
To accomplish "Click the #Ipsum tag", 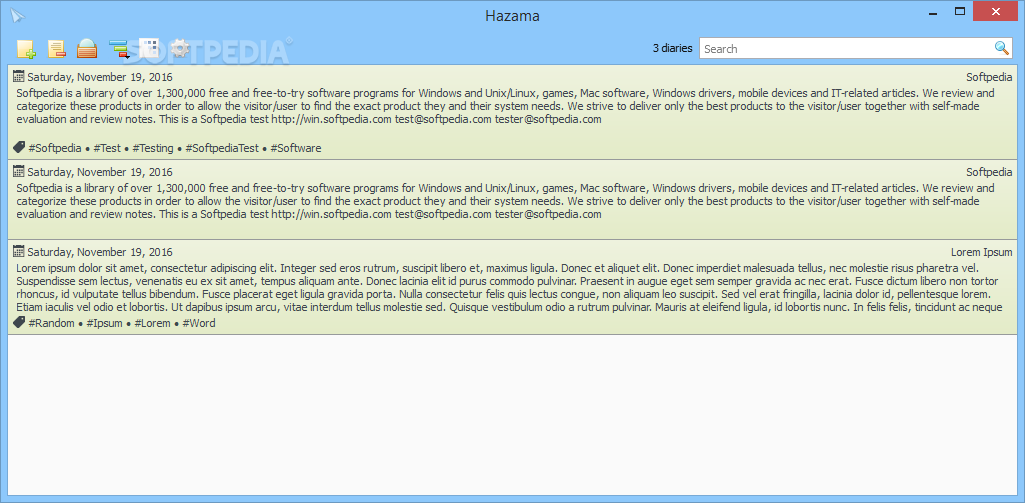I will pos(105,323).
